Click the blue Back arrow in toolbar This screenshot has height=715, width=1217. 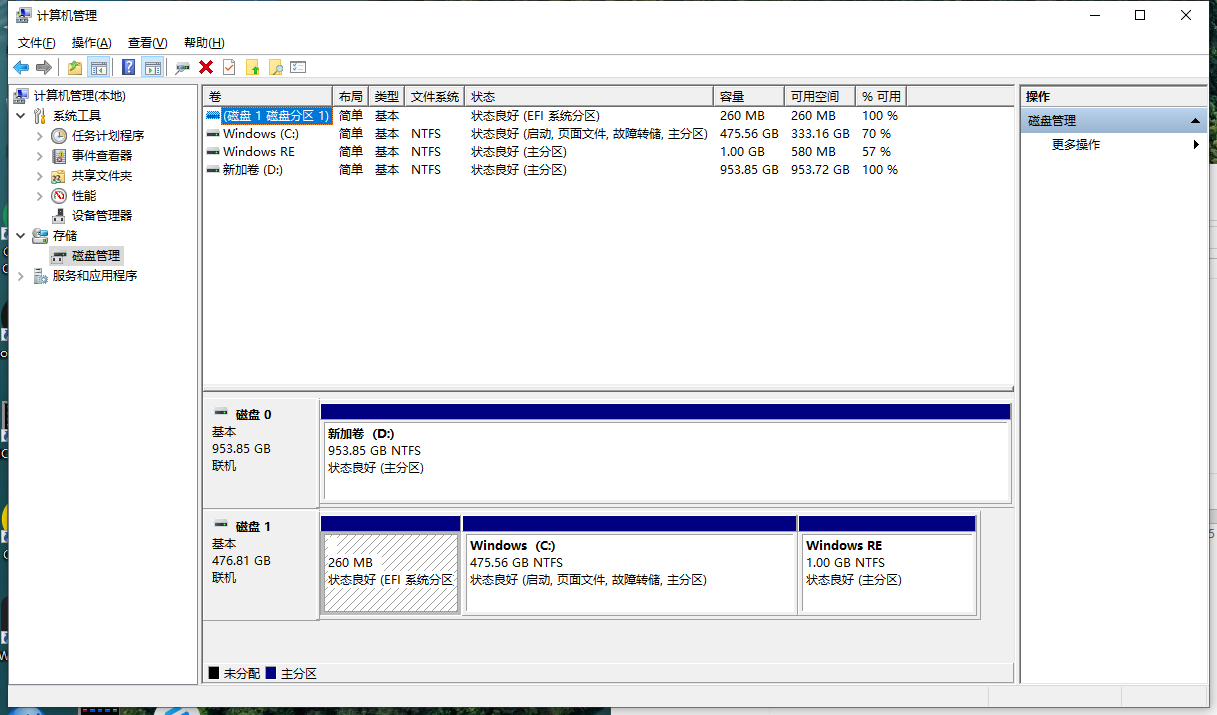pos(21,67)
